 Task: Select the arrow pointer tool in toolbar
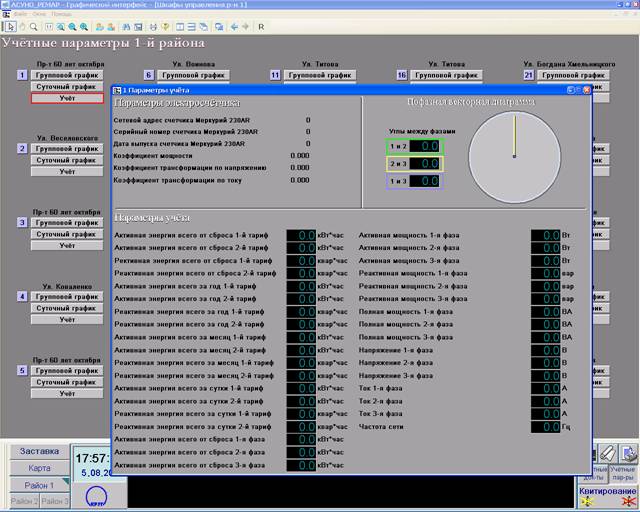8,27
